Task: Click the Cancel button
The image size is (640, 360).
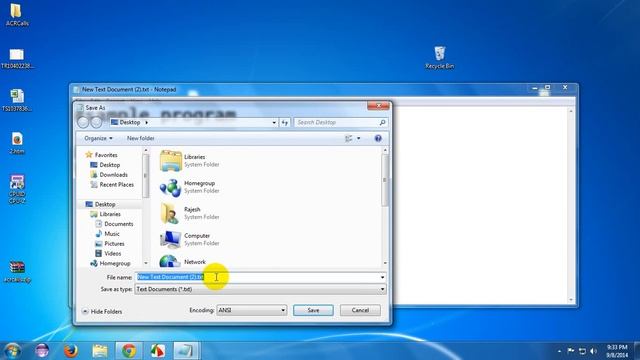Action: 360,310
